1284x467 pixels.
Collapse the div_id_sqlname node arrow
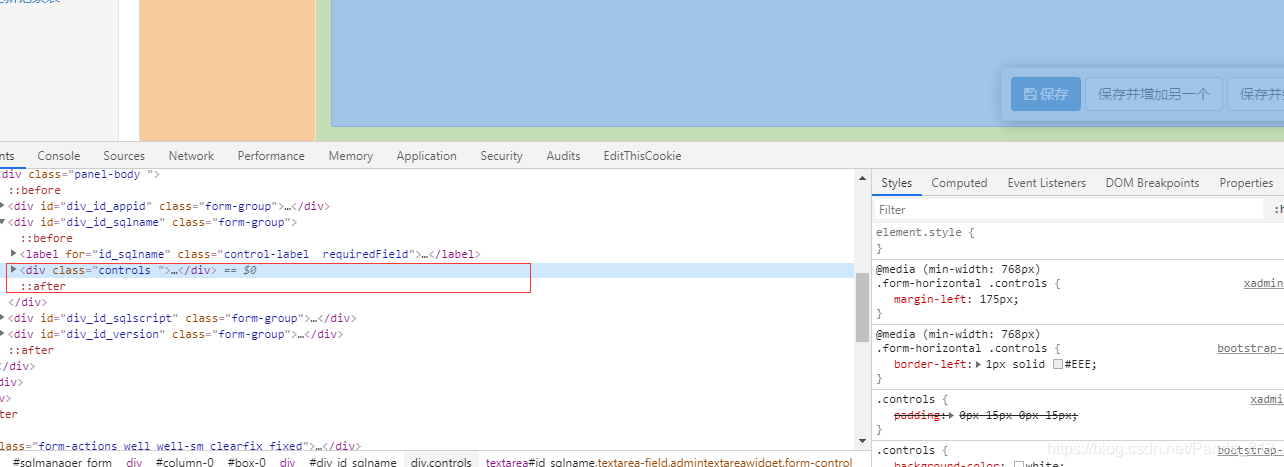tap(3, 222)
